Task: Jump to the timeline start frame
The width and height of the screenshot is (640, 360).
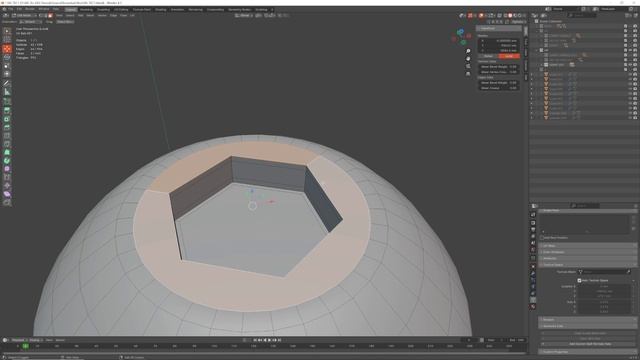Action: (x=255, y=340)
